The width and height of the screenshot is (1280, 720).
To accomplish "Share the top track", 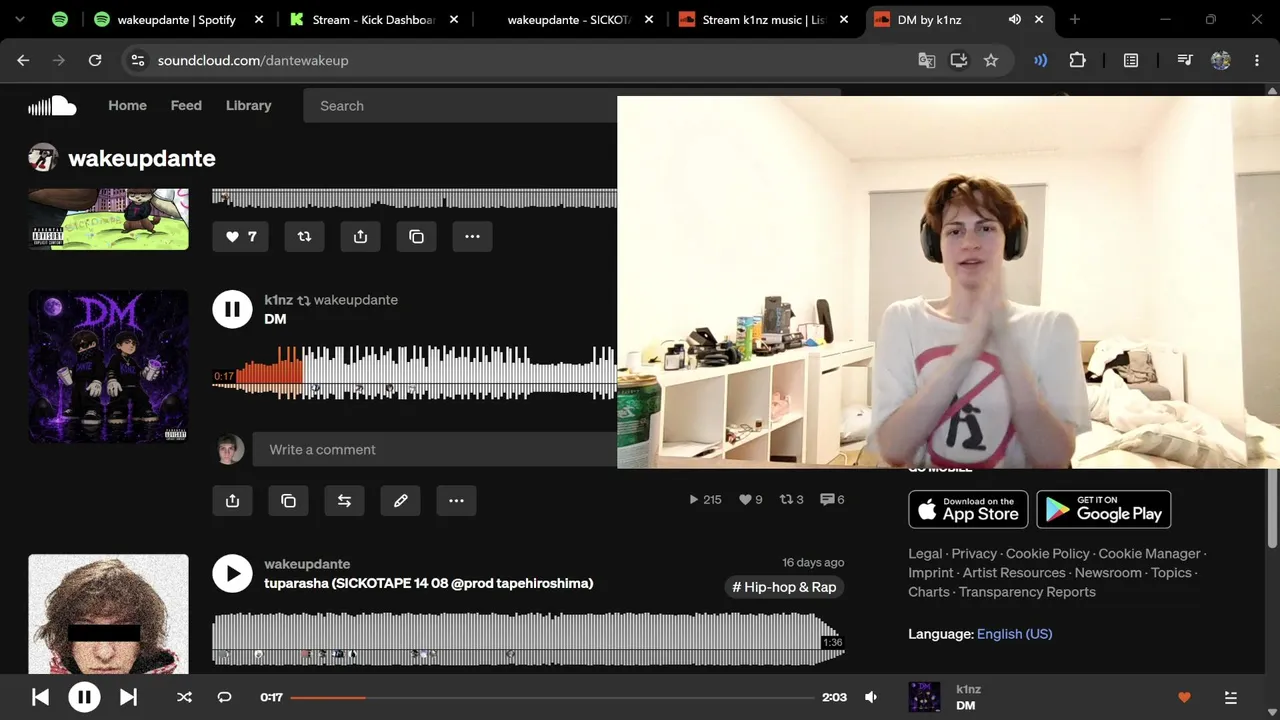I will (360, 237).
